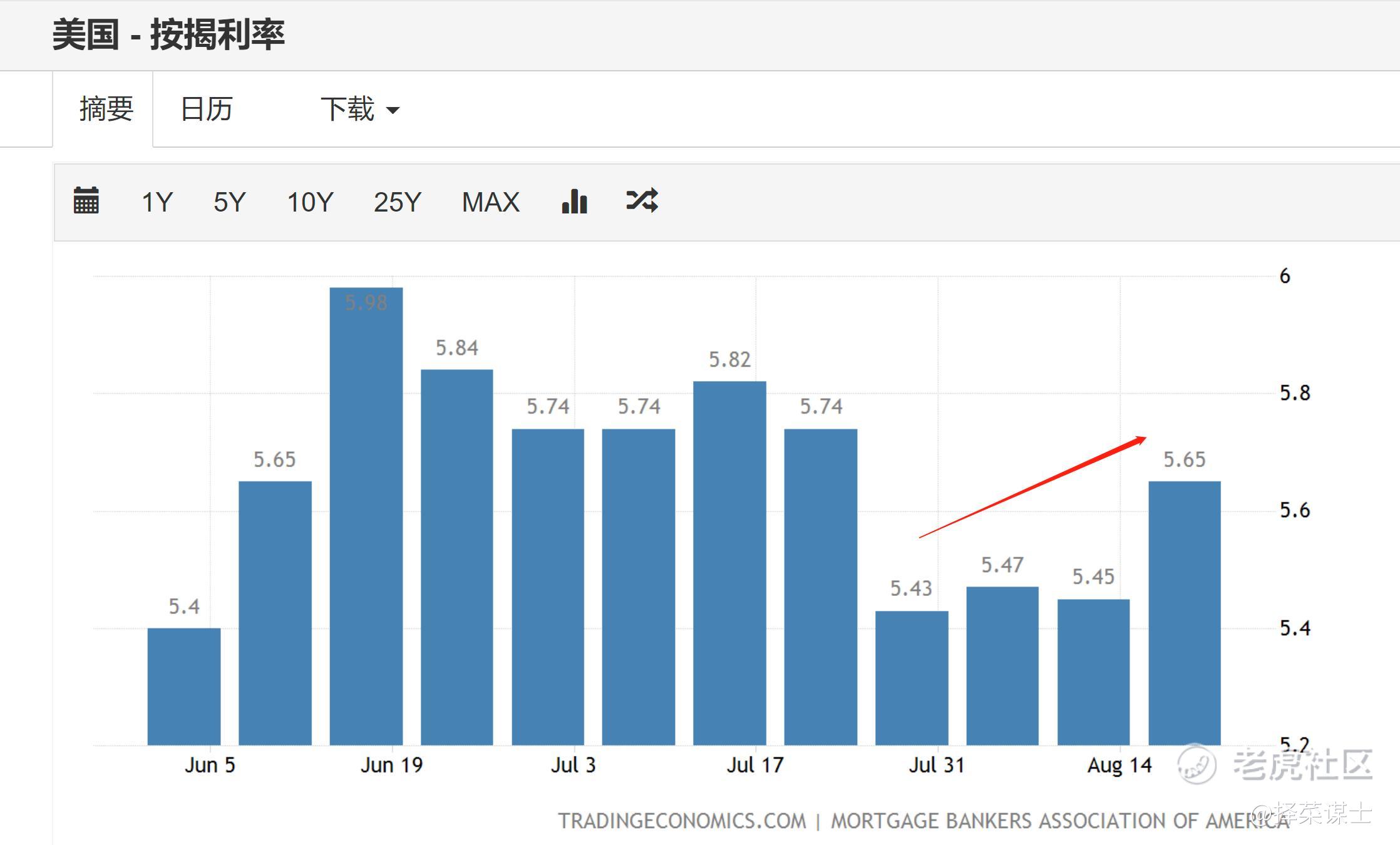Click the 5.43 bar near Jul 31
Viewport: 1400px width, 845px height.
(912, 678)
